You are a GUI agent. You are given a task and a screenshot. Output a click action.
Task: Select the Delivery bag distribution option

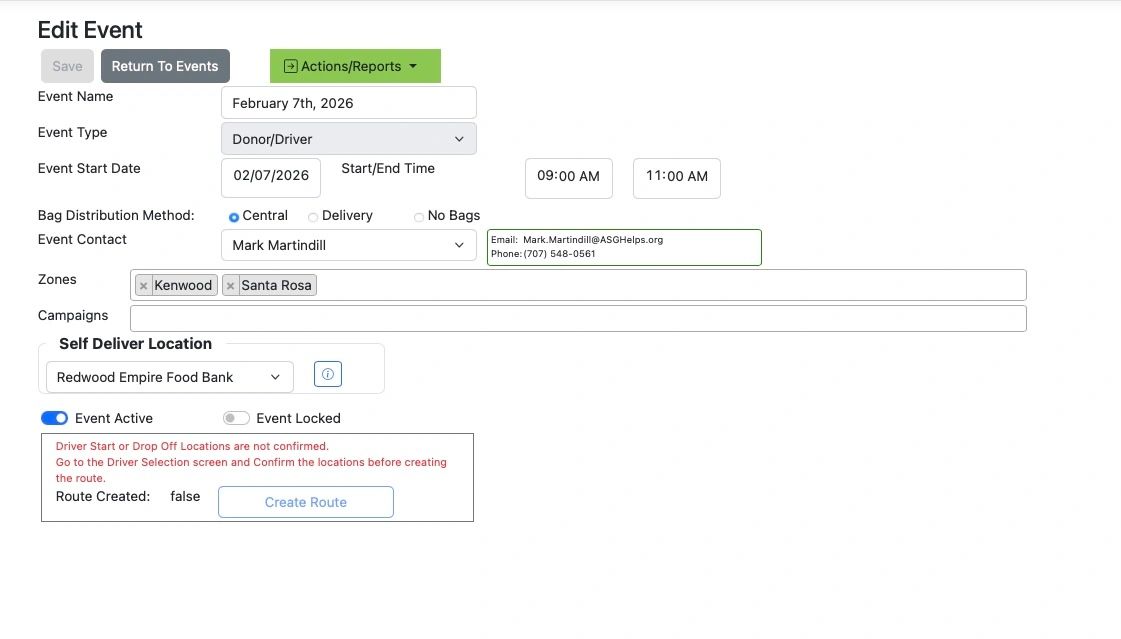point(313,217)
